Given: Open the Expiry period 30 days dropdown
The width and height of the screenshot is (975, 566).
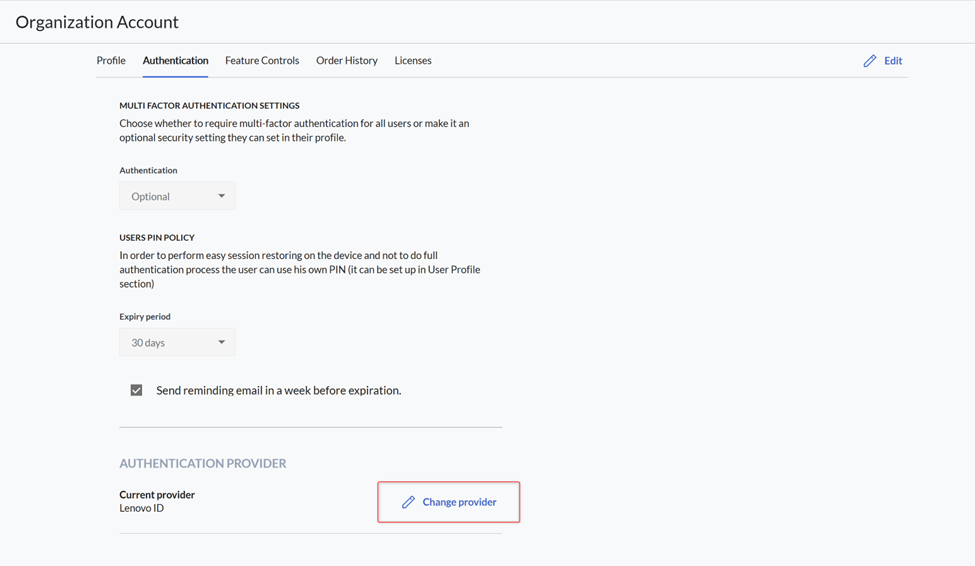Looking at the screenshot, I should click(x=177, y=342).
